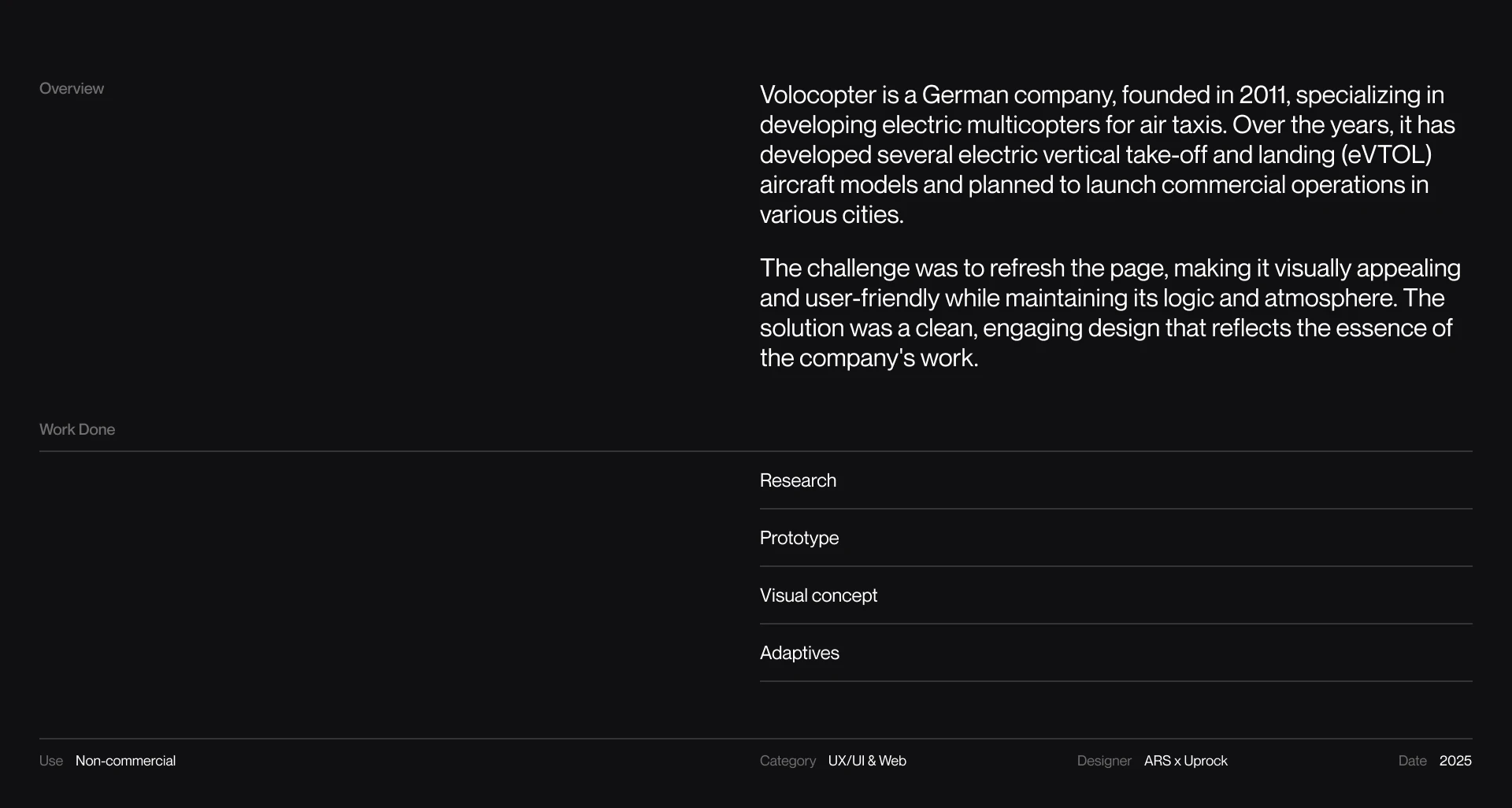Viewport: 1512px width, 808px height.
Task: Choose the Adaptives entry
Action: tap(799, 653)
